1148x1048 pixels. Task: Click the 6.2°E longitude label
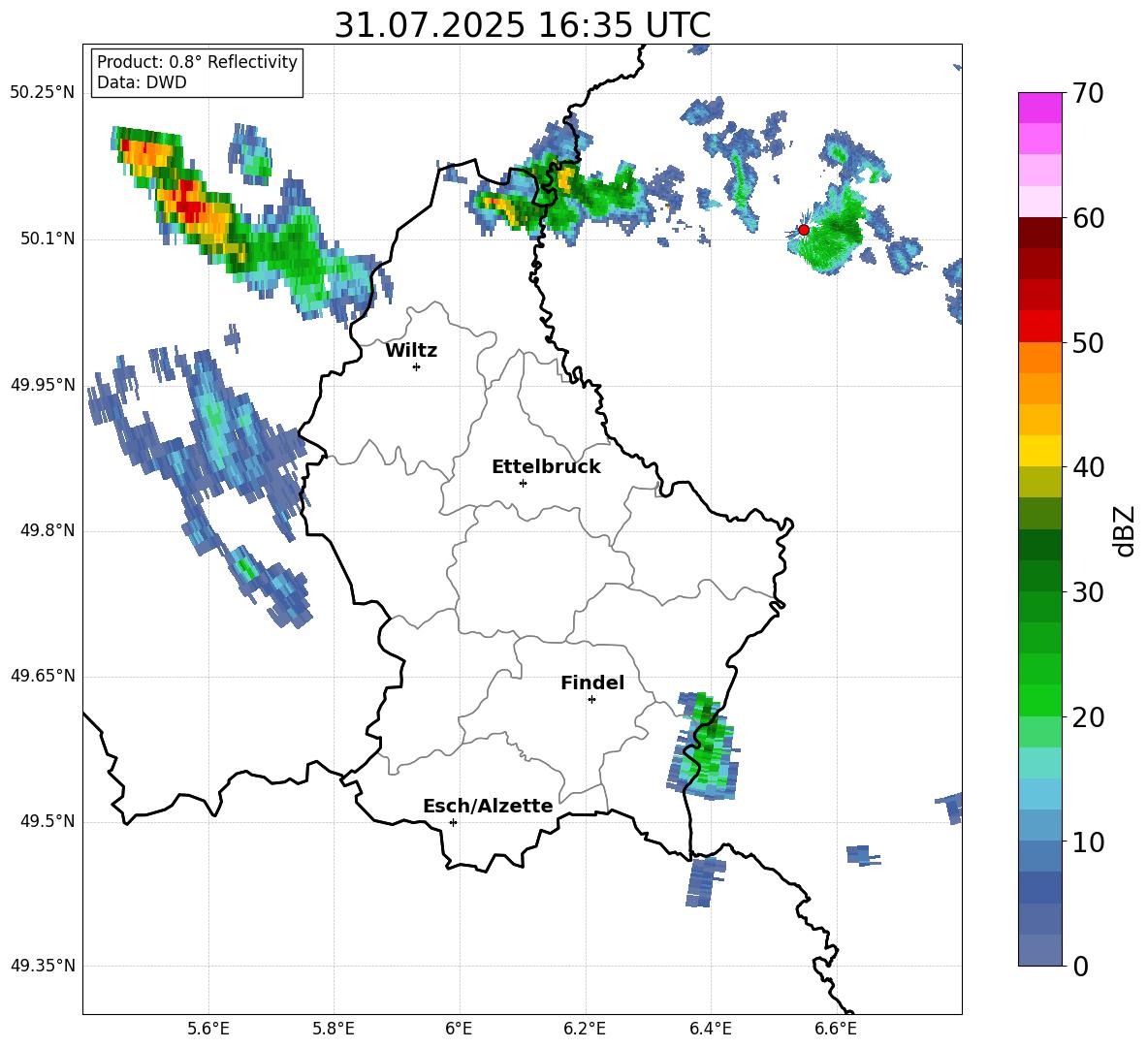click(585, 1029)
